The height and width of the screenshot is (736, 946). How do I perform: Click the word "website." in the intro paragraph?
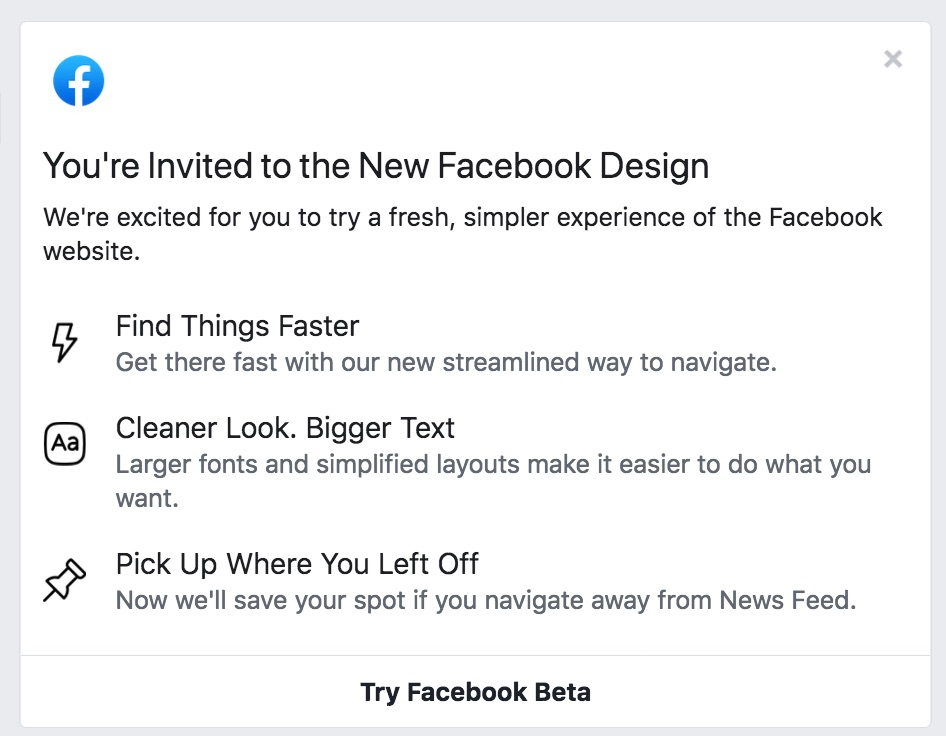91,251
